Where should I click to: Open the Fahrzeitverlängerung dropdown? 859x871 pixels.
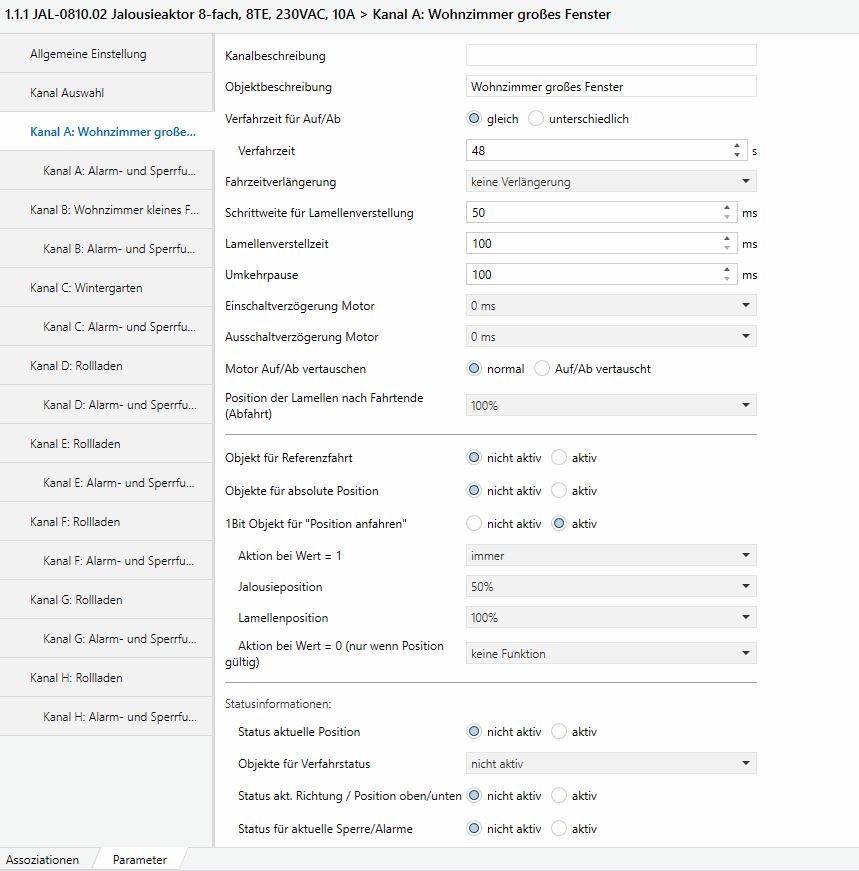pos(611,182)
